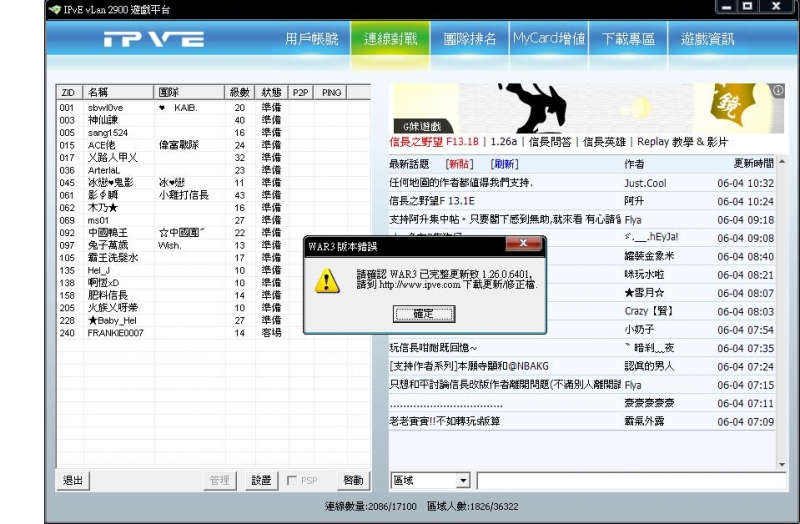The width and height of the screenshot is (800, 524).
Task: Click the 確定 button in error dialog
Action: pos(423,314)
